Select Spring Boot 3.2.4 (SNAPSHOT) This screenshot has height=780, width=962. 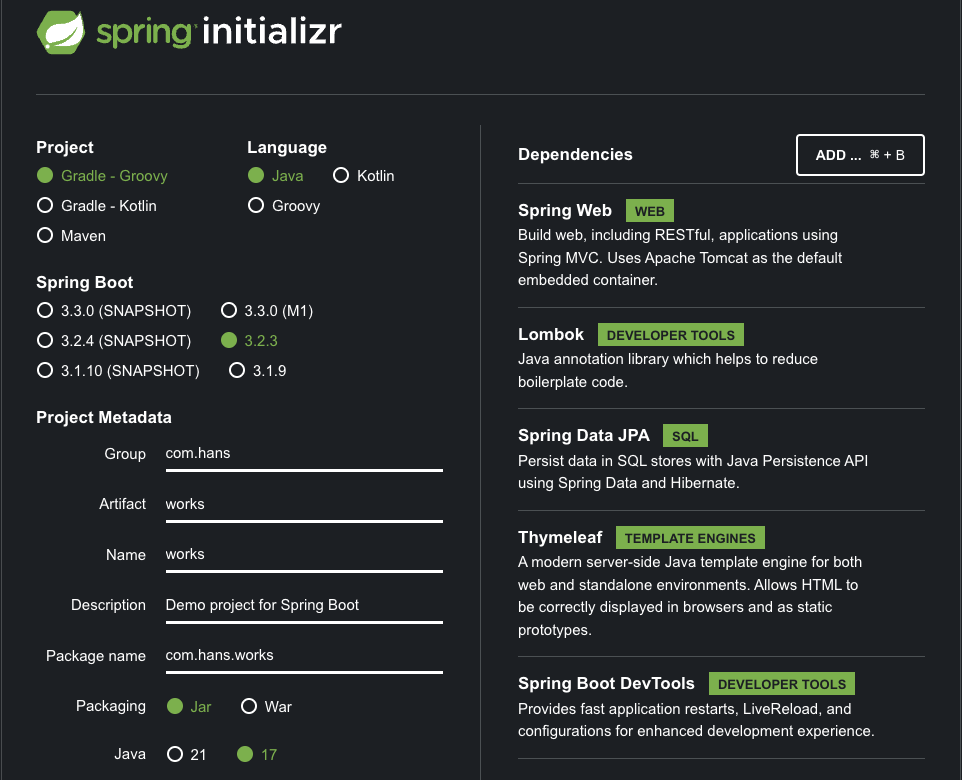(114, 341)
